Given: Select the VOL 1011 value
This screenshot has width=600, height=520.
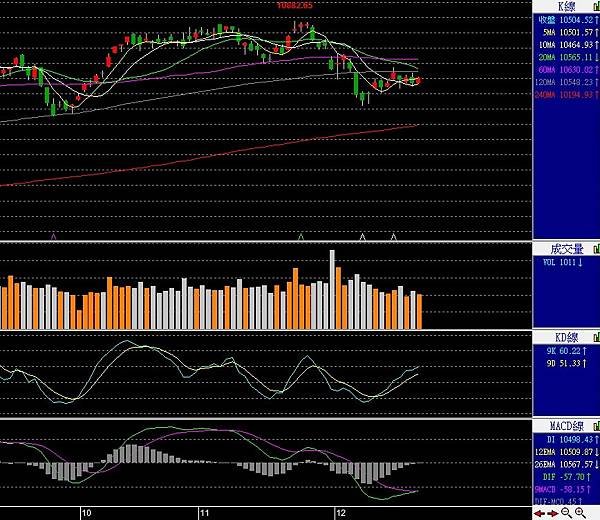Looking at the screenshot, I should 562,262.
